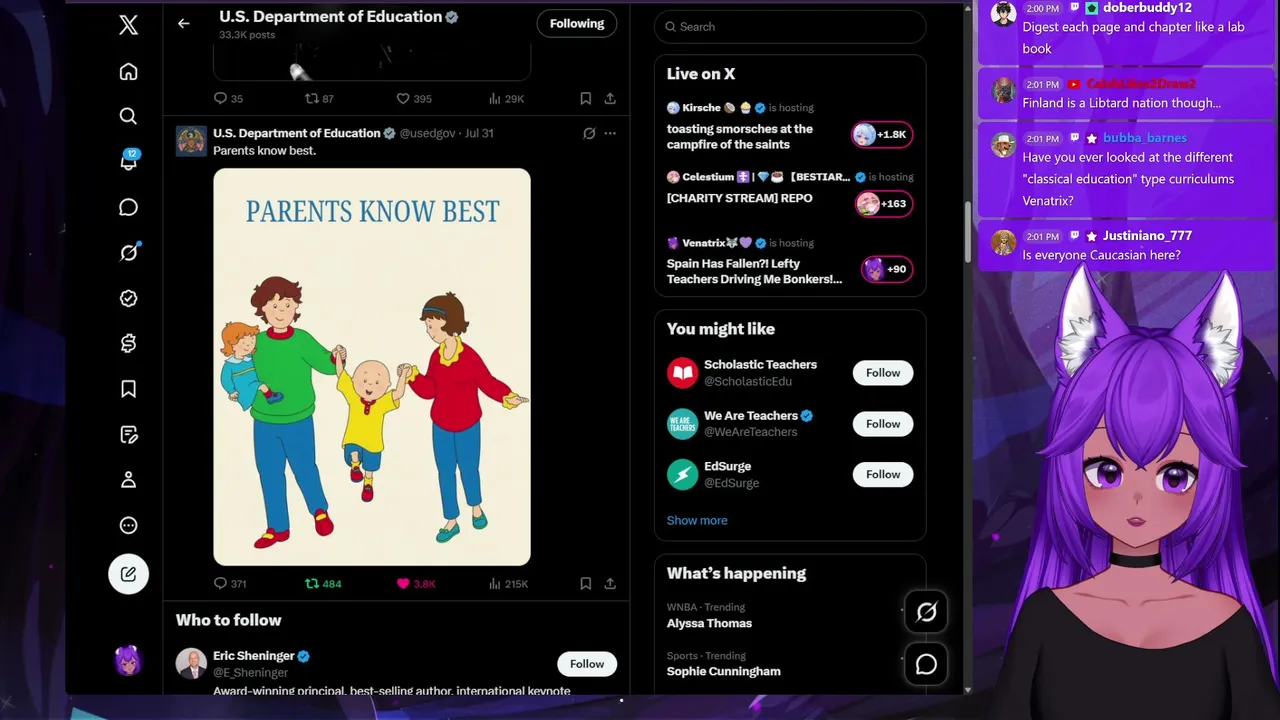Open the Parents Know Best image
The width and height of the screenshot is (1280, 720).
(372, 367)
